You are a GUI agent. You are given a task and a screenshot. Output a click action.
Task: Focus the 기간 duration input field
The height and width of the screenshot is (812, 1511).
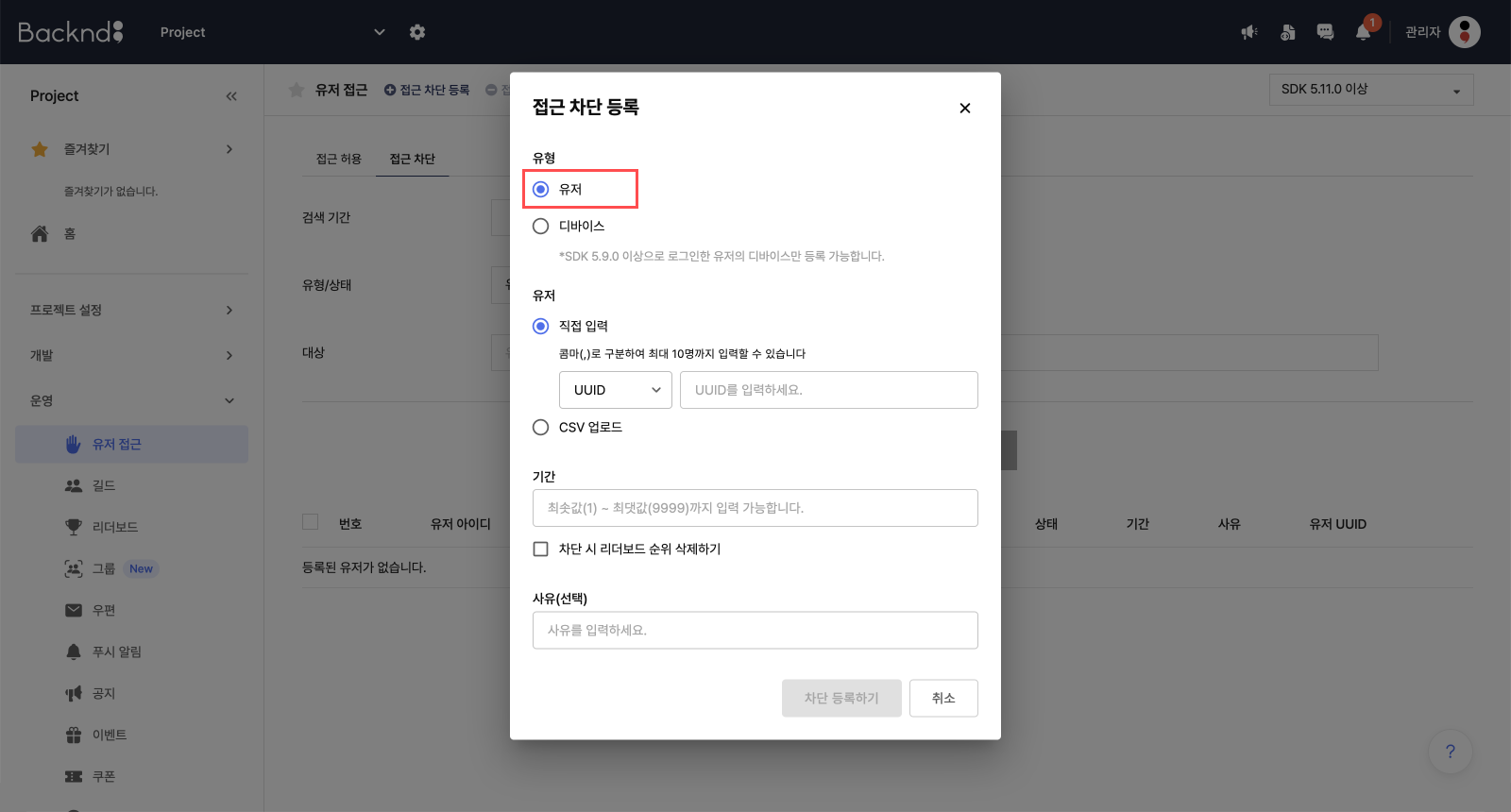point(755,508)
